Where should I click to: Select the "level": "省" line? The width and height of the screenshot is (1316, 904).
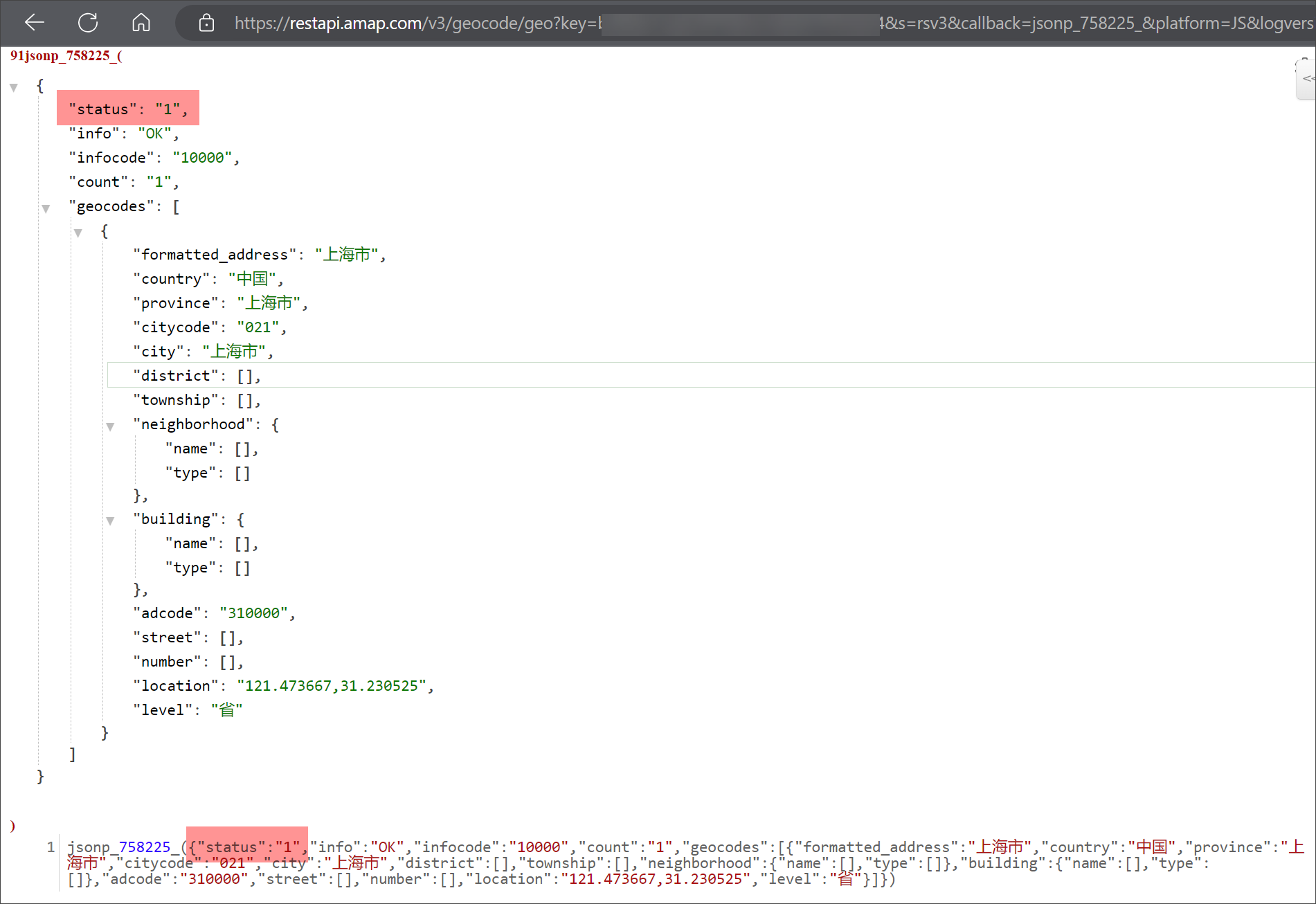(188, 710)
